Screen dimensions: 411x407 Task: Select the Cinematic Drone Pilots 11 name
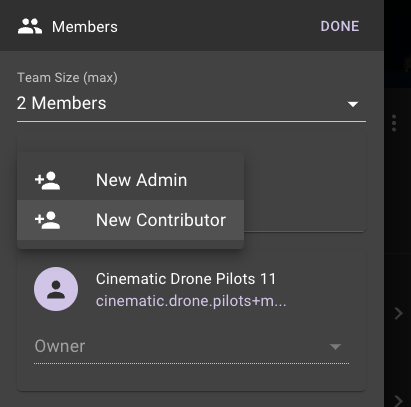point(186,279)
